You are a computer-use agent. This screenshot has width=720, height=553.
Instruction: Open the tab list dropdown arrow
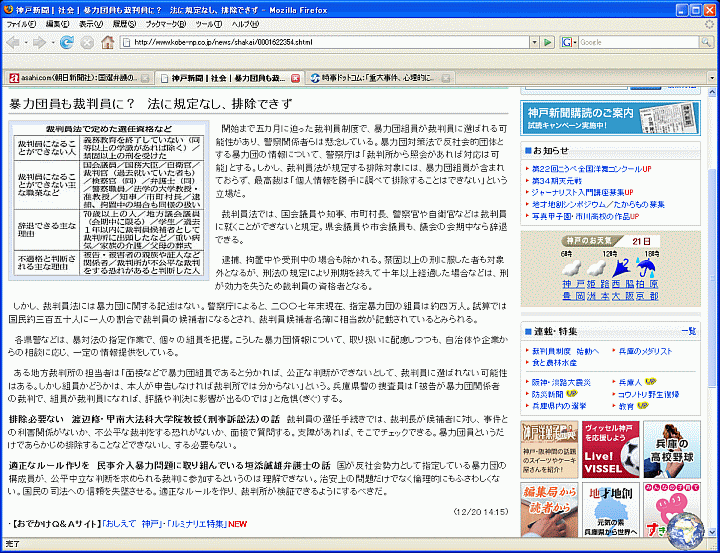point(711,77)
